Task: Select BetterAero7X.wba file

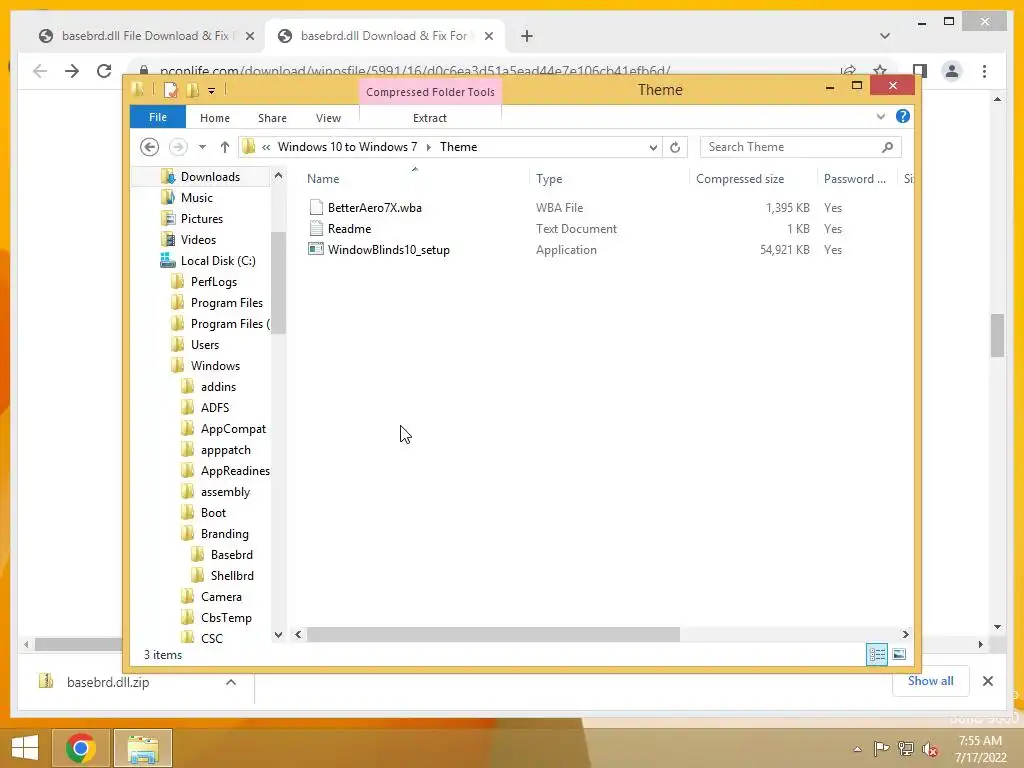Action: 374,208
